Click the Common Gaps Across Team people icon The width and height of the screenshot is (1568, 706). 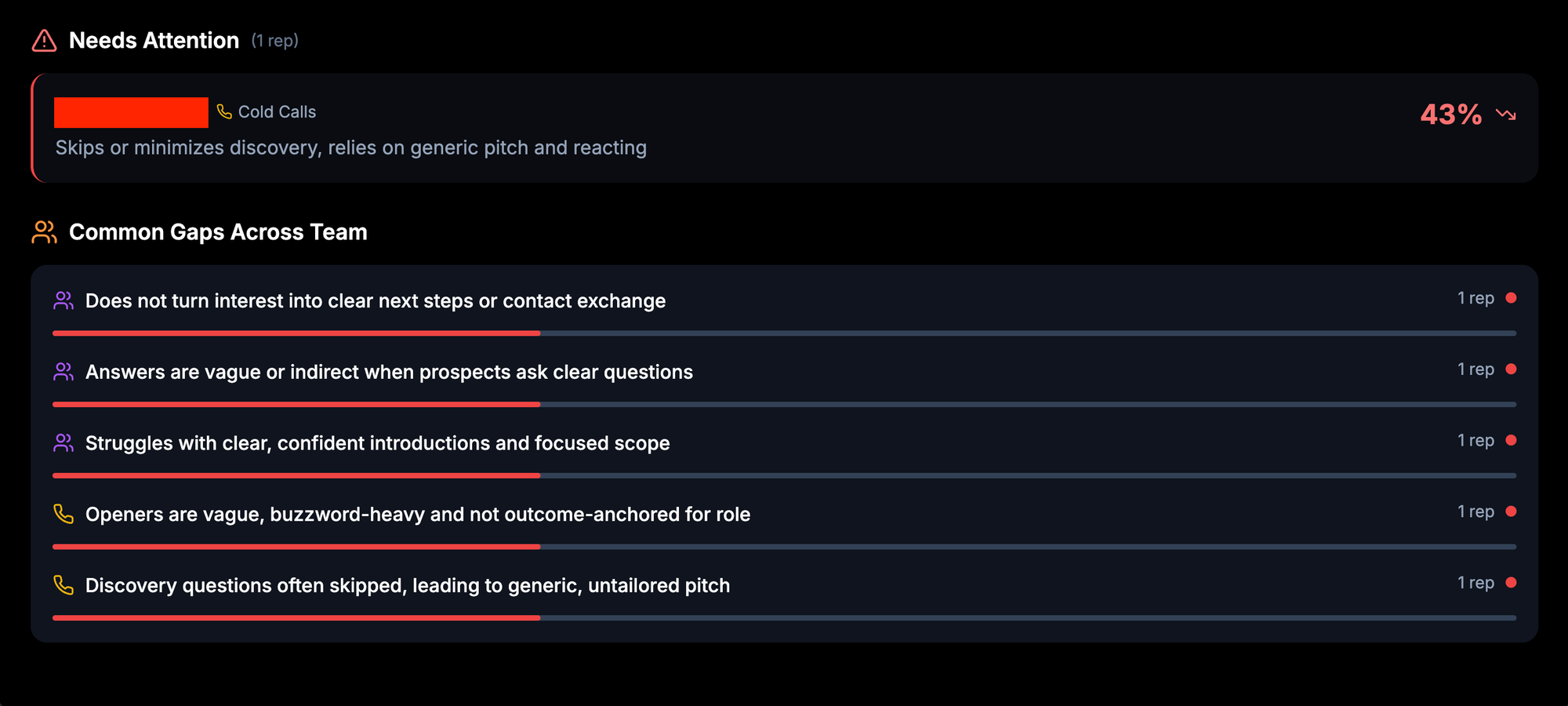tap(44, 232)
